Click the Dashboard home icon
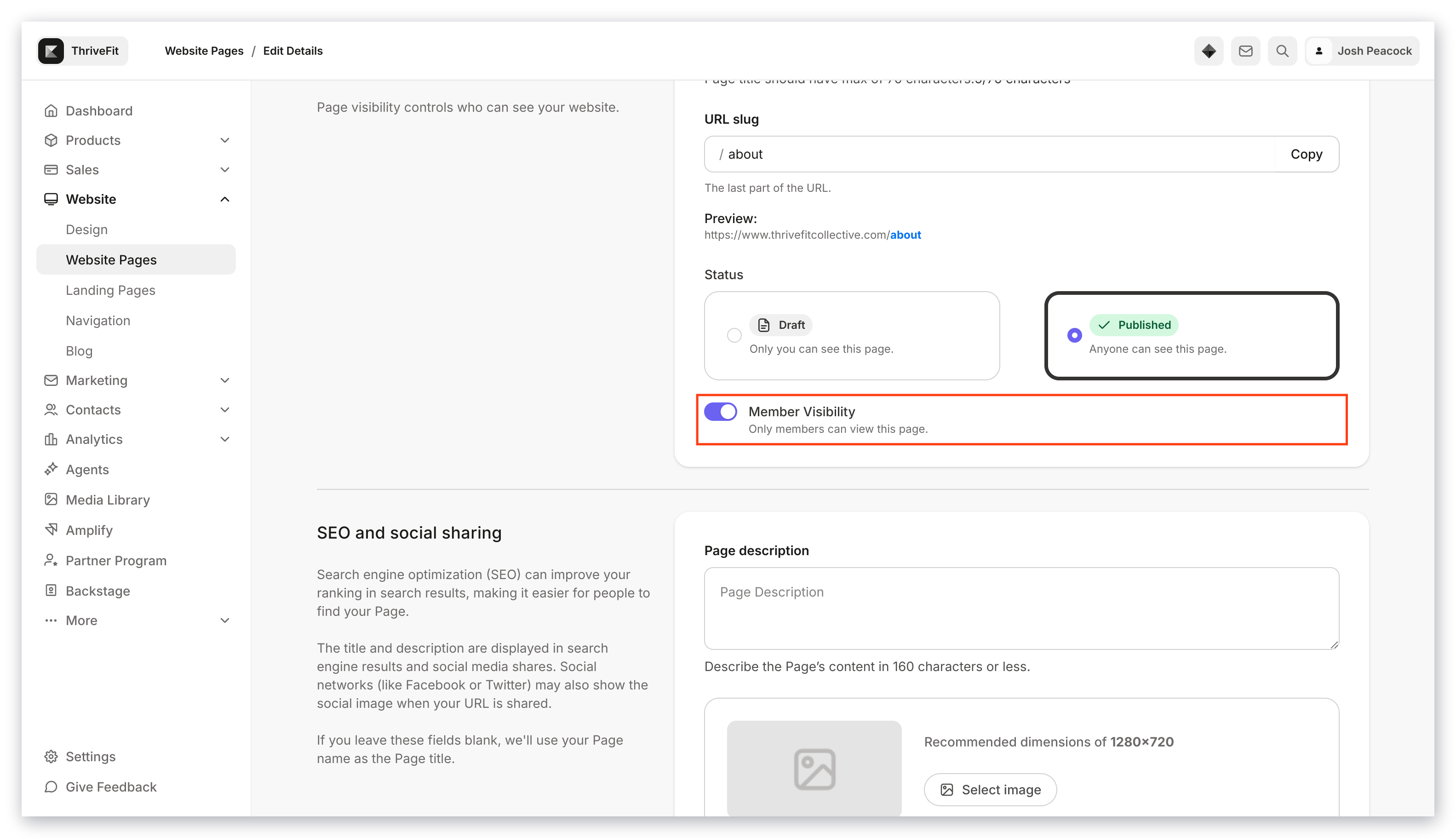1456x838 pixels. tap(51, 110)
